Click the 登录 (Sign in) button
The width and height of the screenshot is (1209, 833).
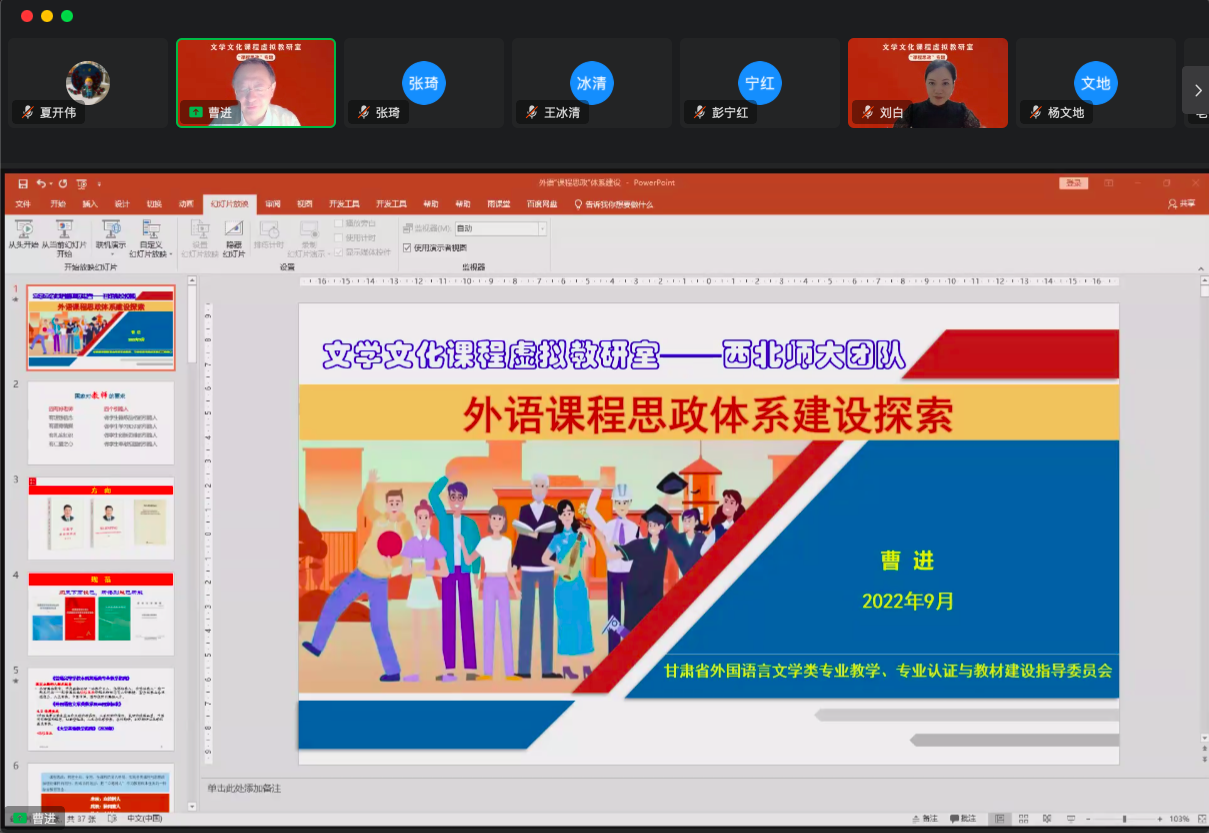(1074, 183)
